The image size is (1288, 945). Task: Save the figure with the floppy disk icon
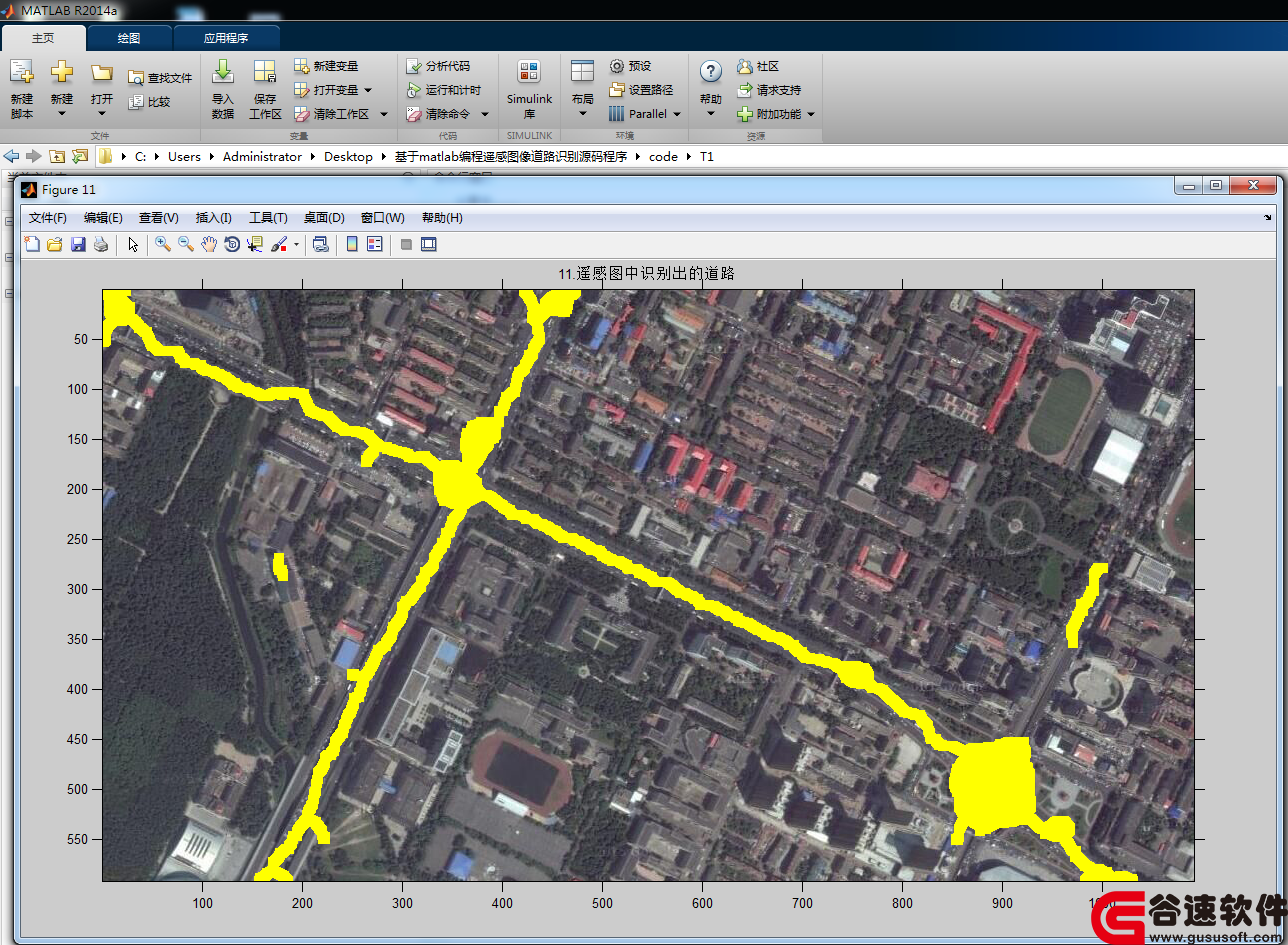pos(78,244)
